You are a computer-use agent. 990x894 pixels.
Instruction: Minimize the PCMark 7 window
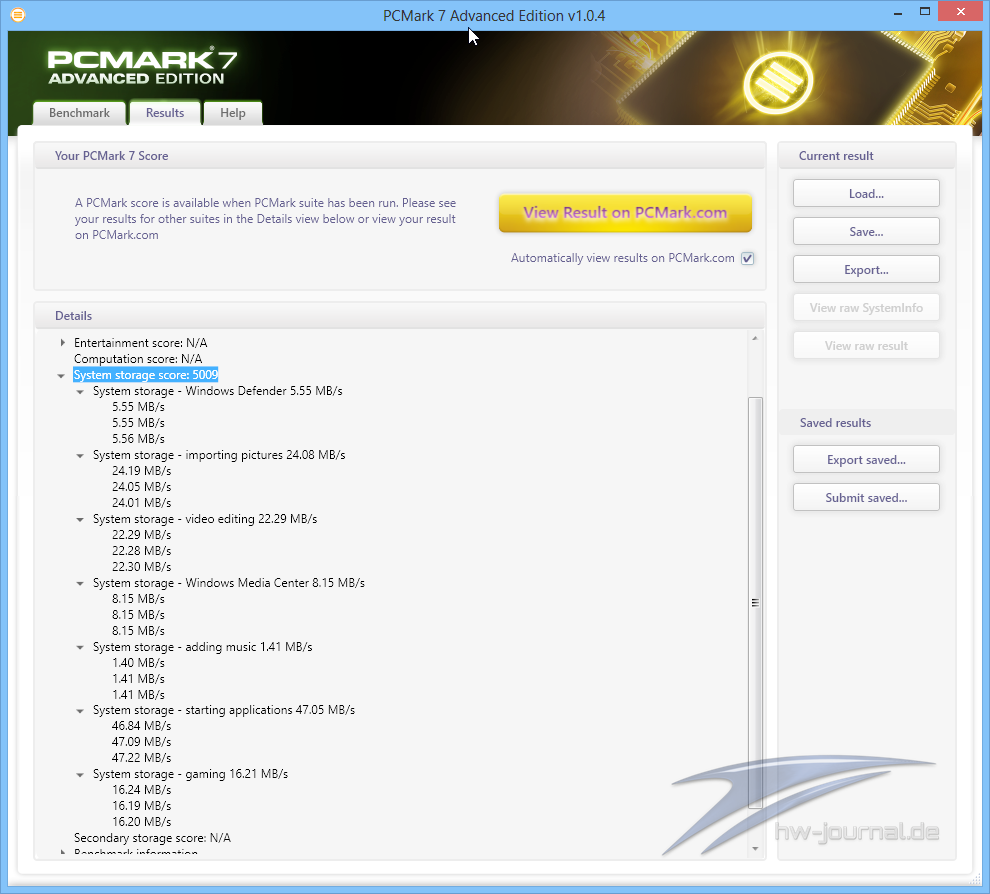(898, 12)
